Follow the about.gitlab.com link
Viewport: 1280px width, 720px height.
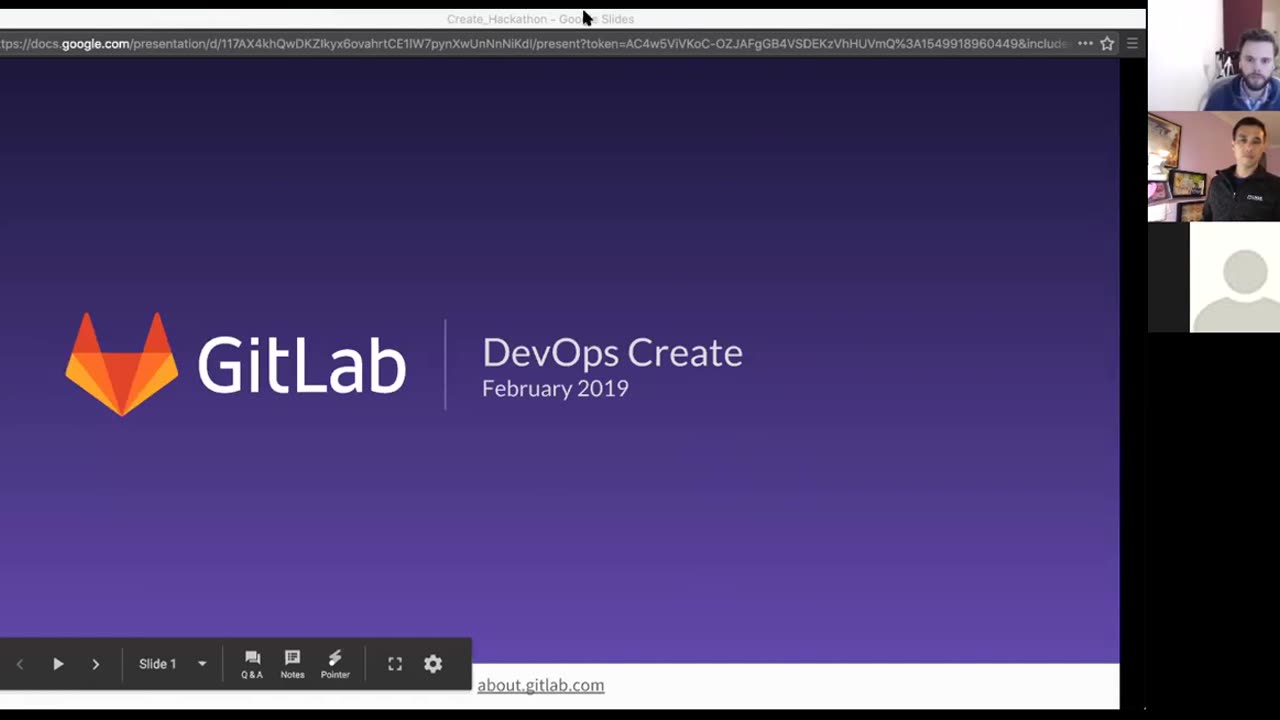tap(541, 685)
